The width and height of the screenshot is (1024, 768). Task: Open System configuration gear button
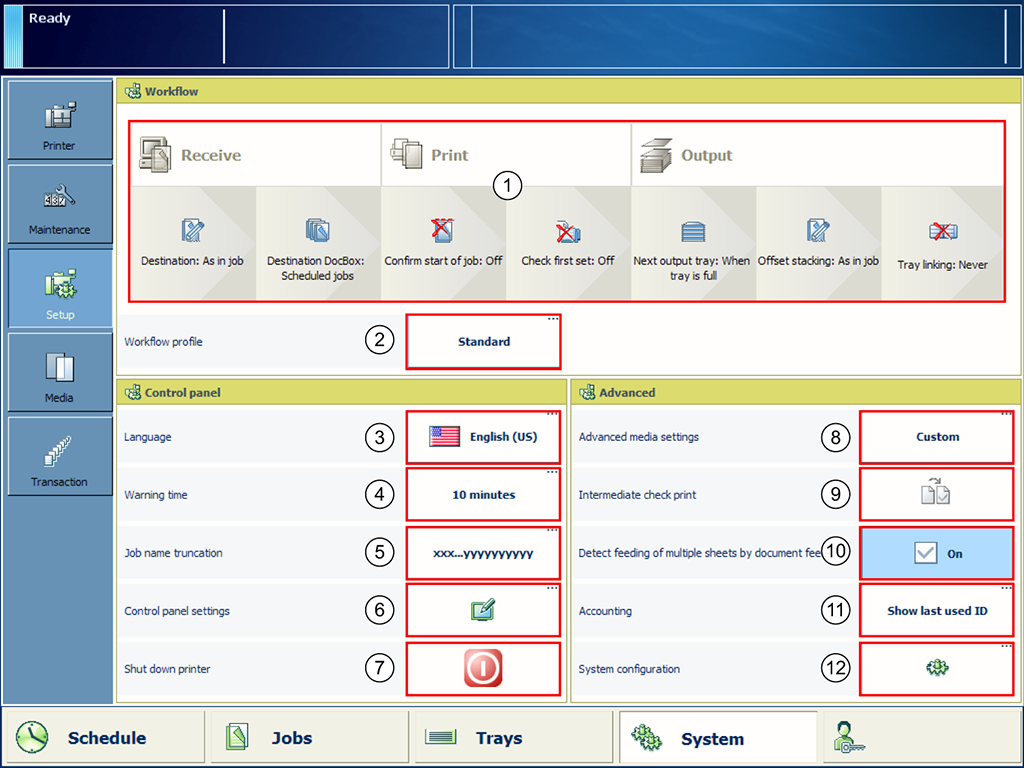pyautogui.click(x=937, y=669)
